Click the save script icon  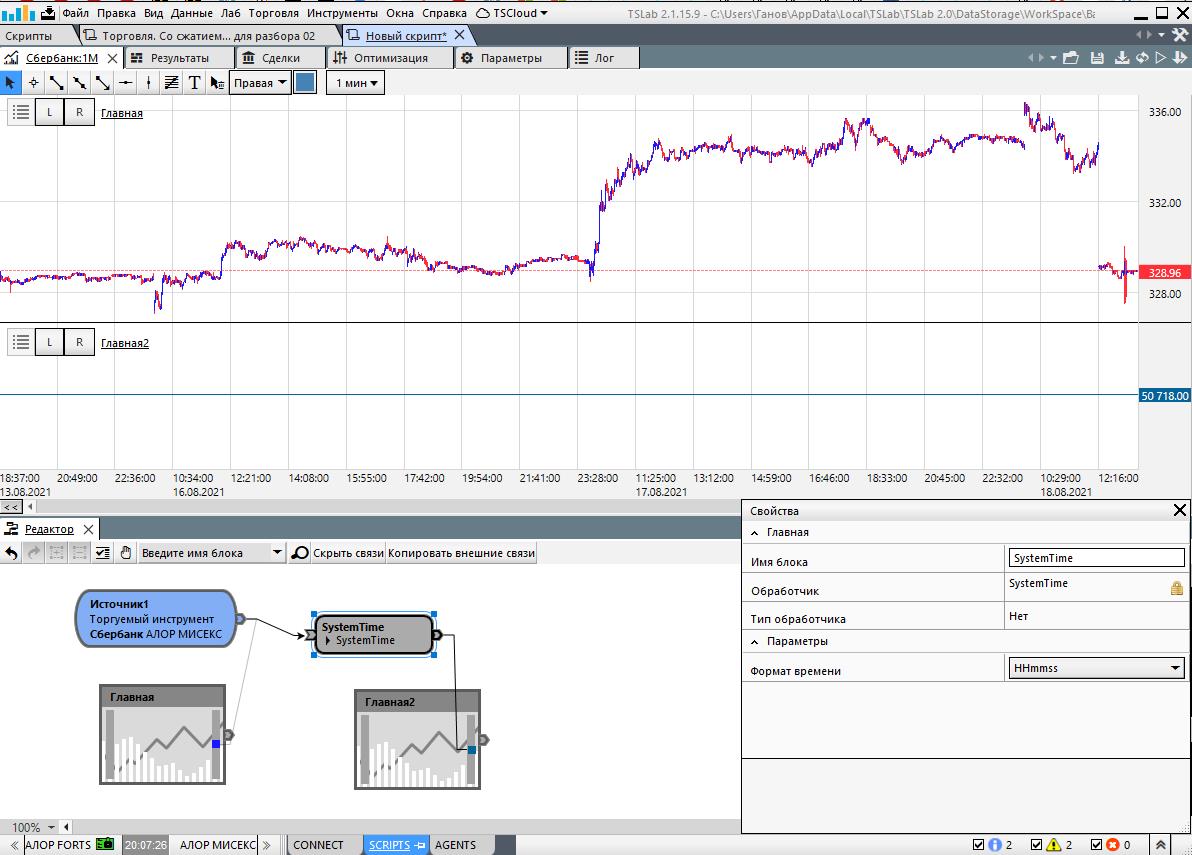click(1097, 58)
